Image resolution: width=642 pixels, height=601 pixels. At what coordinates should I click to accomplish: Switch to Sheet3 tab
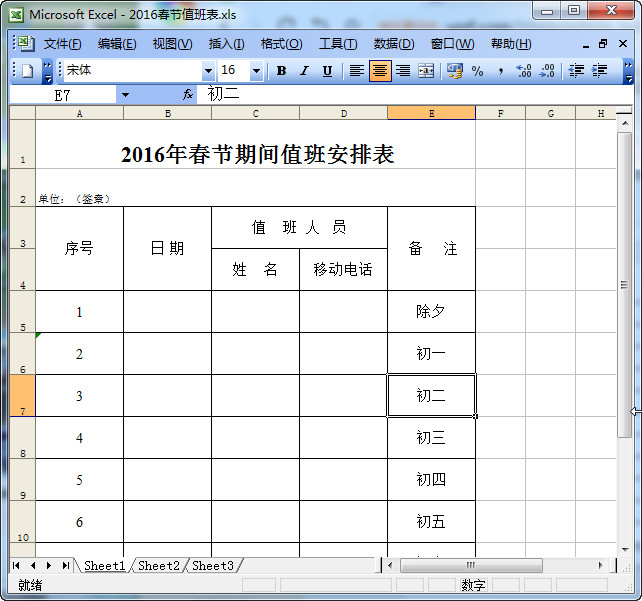point(213,565)
